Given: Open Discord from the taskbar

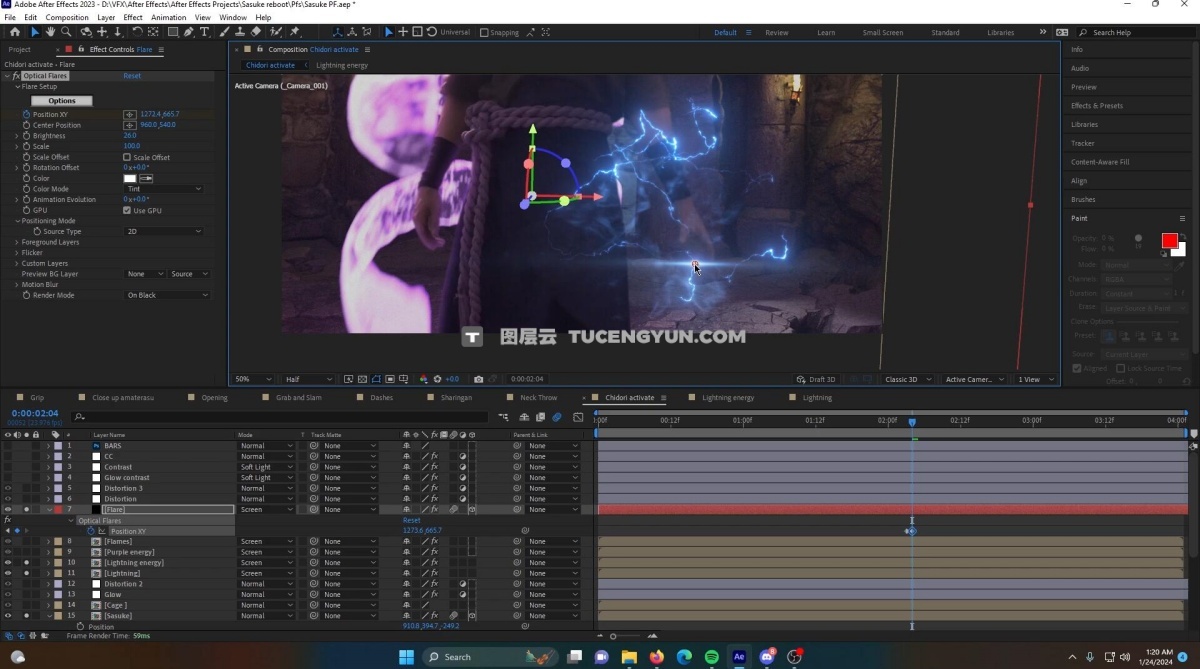Looking at the screenshot, I should click(x=767, y=657).
